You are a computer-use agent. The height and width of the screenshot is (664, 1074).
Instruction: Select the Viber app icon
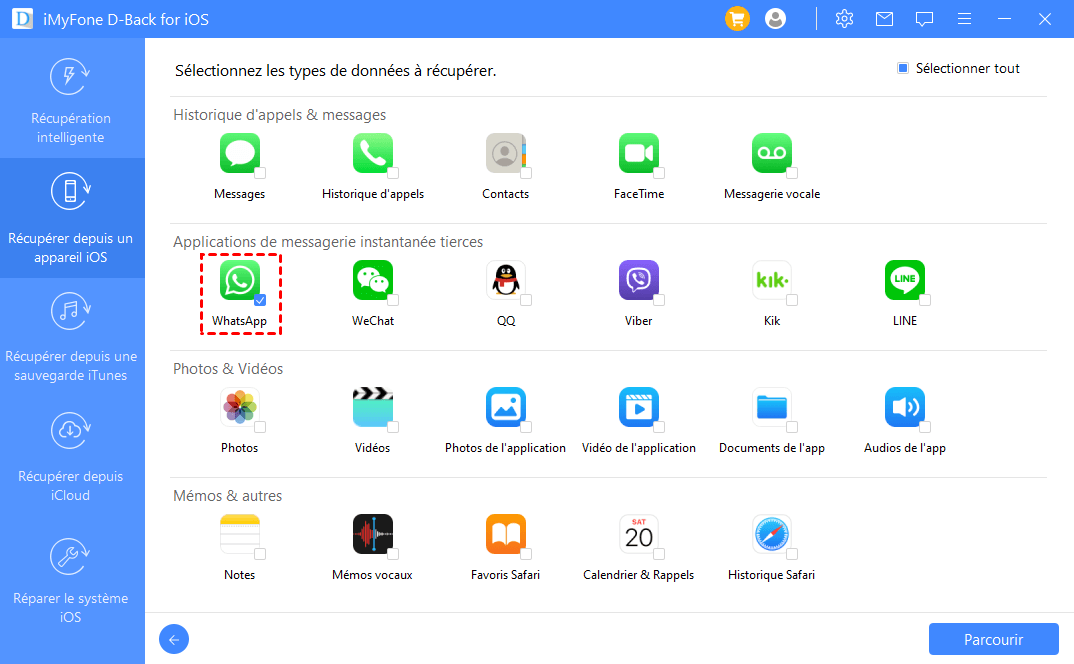click(638, 281)
